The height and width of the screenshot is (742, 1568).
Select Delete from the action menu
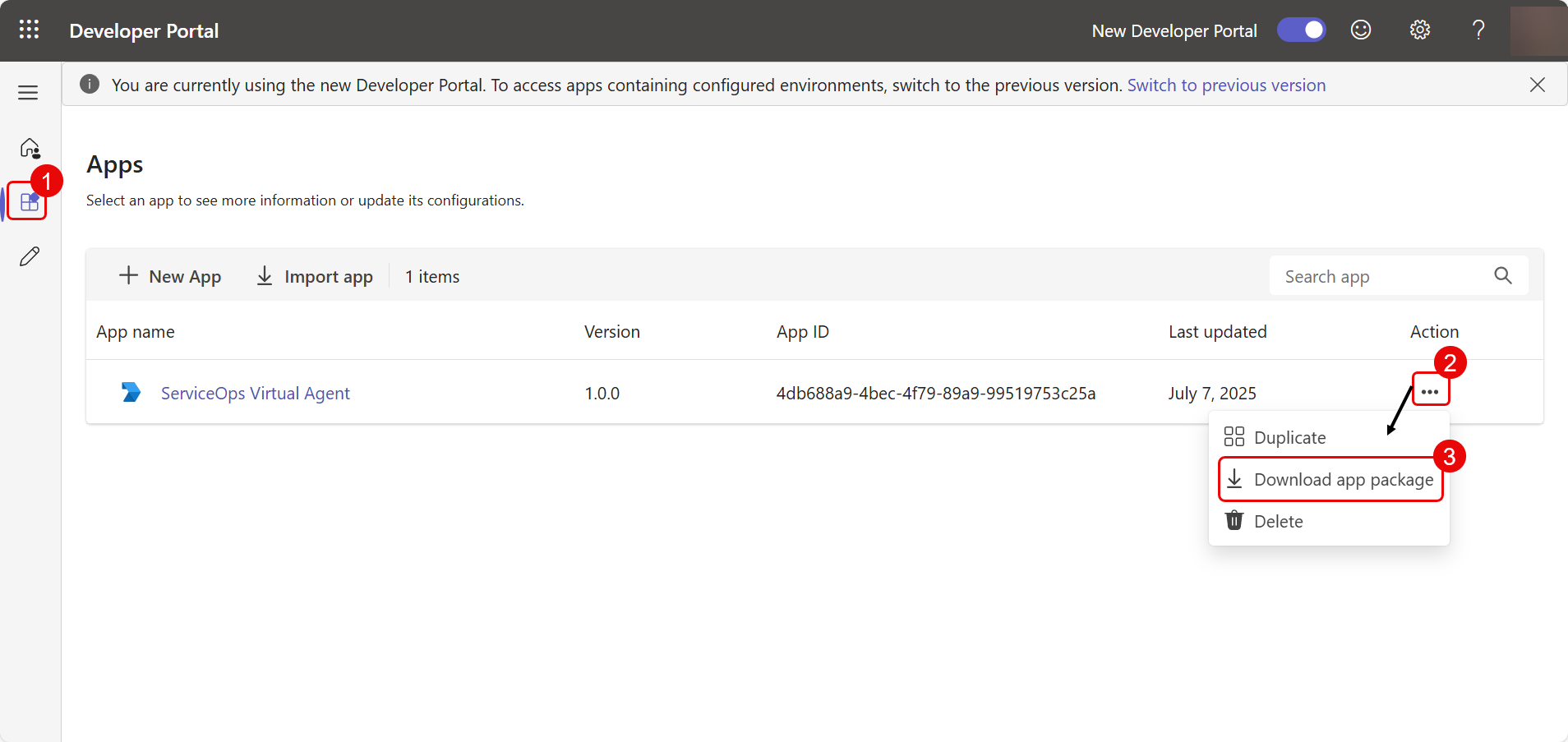click(x=1277, y=522)
